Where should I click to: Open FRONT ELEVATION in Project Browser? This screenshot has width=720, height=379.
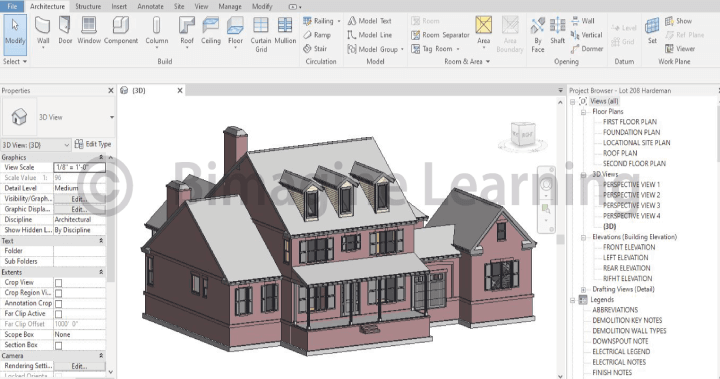(629, 247)
